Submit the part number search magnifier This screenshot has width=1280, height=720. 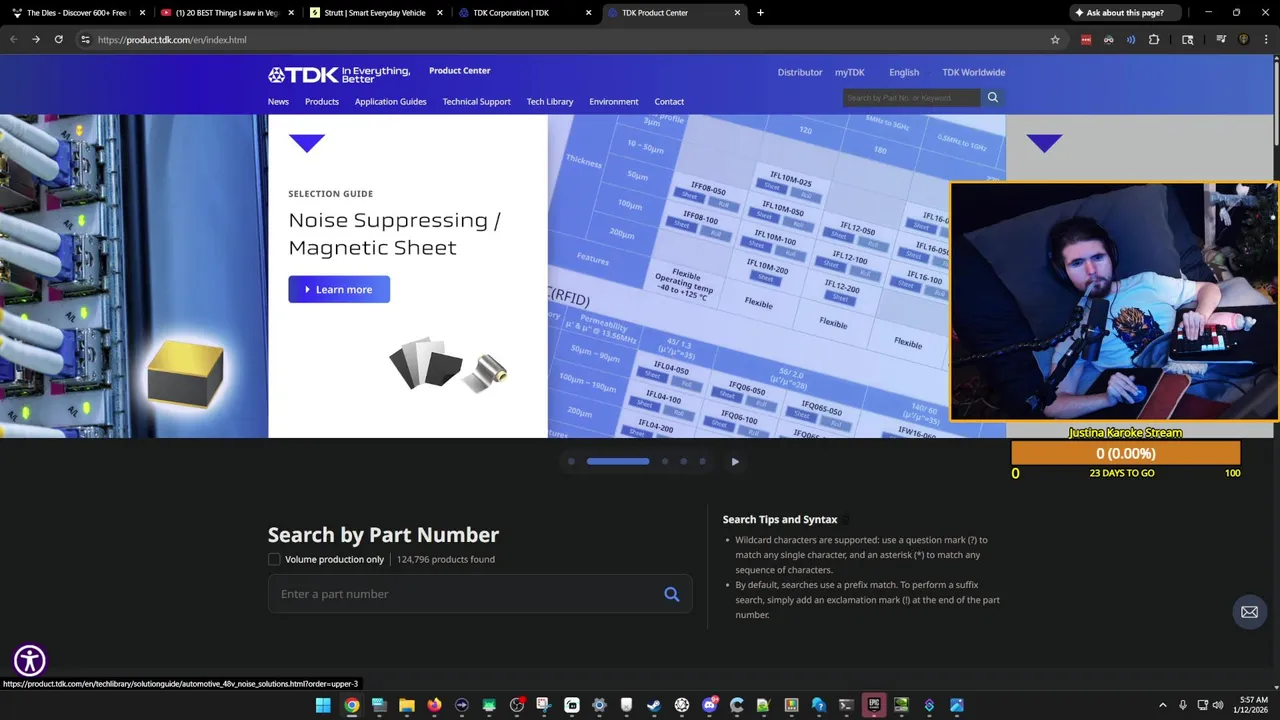(x=672, y=594)
